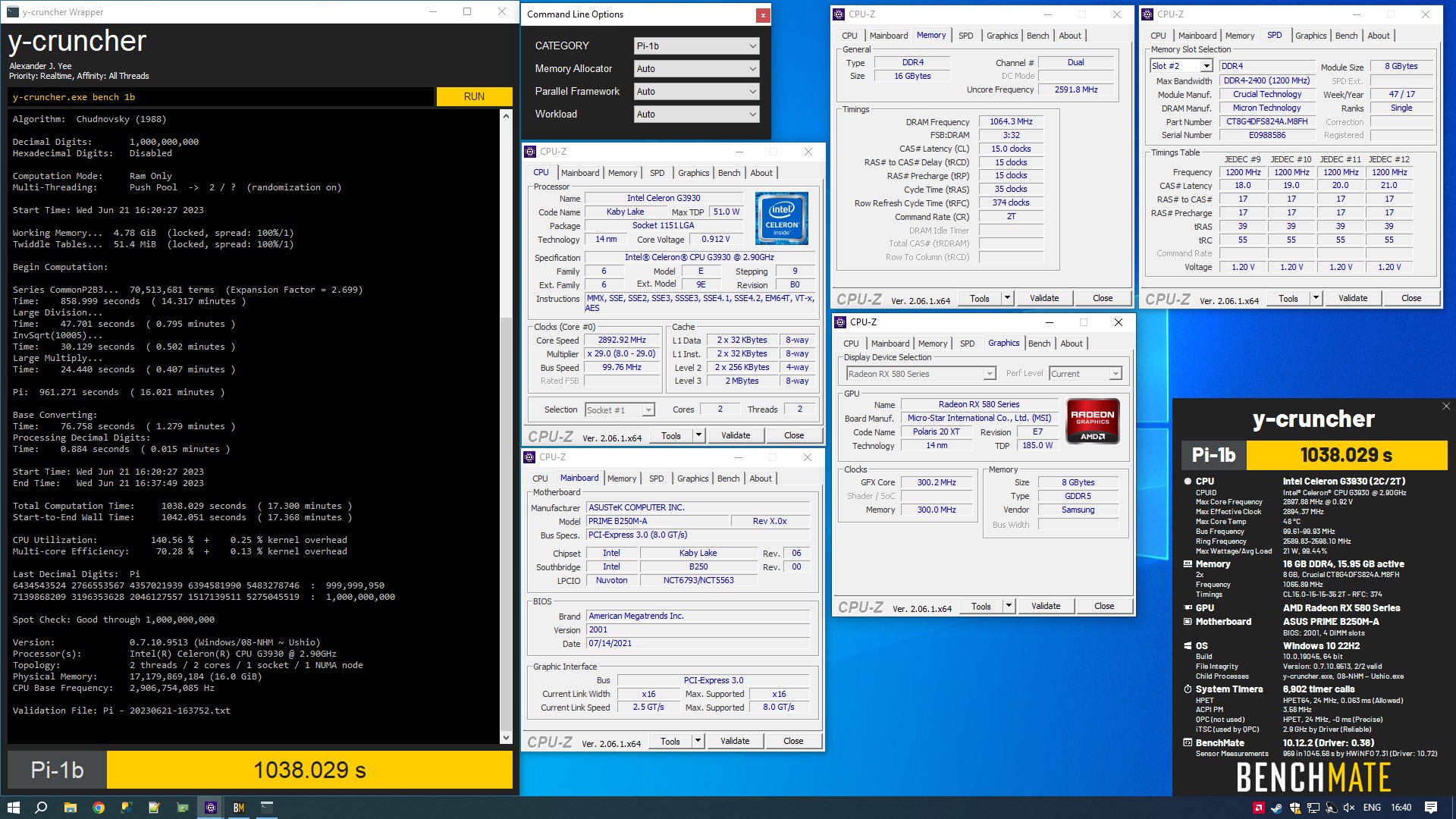Screen dimensions: 1456x819
Task: Click the Intel Celeron logo in CPU-Z
Action: click(x=782, y=218)
